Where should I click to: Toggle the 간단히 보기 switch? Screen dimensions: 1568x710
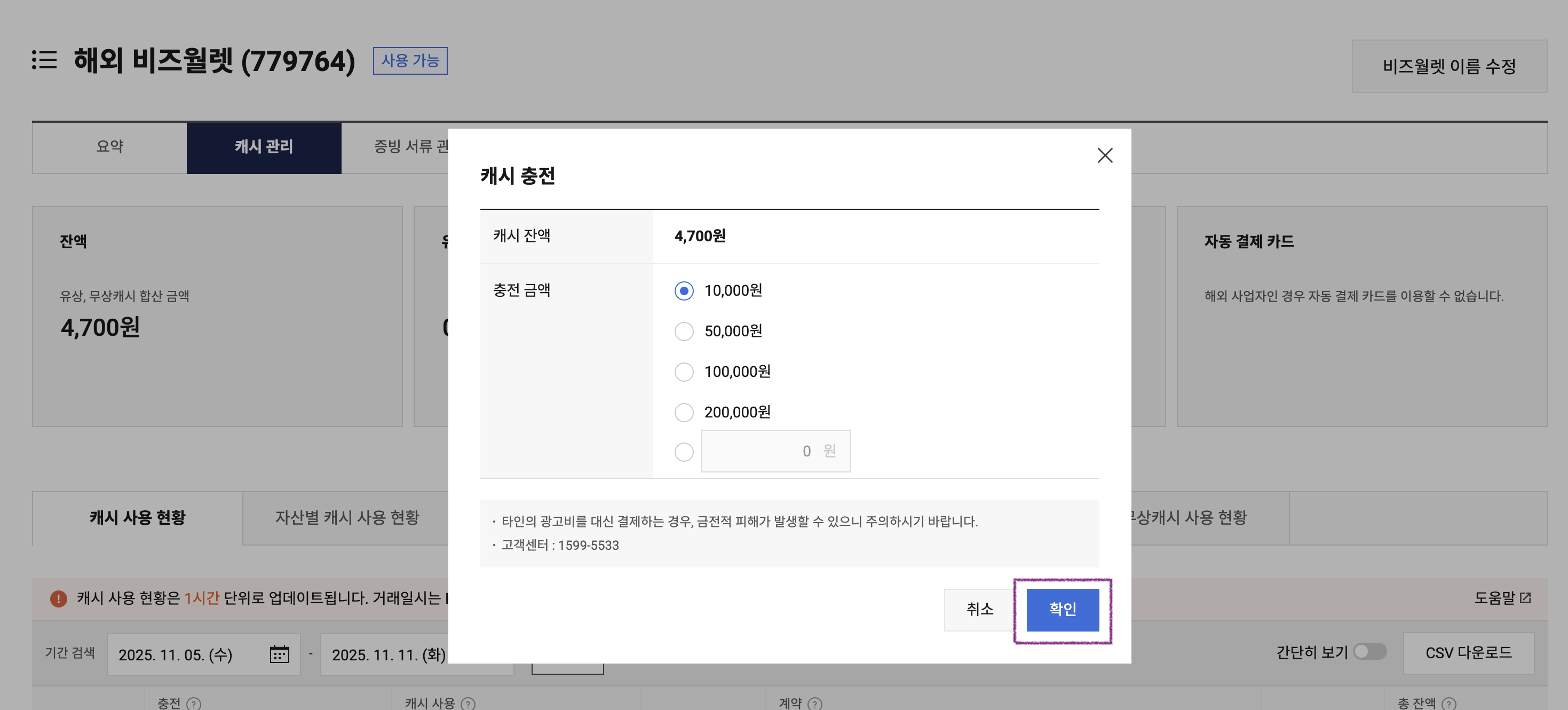tap(1369, 651)
